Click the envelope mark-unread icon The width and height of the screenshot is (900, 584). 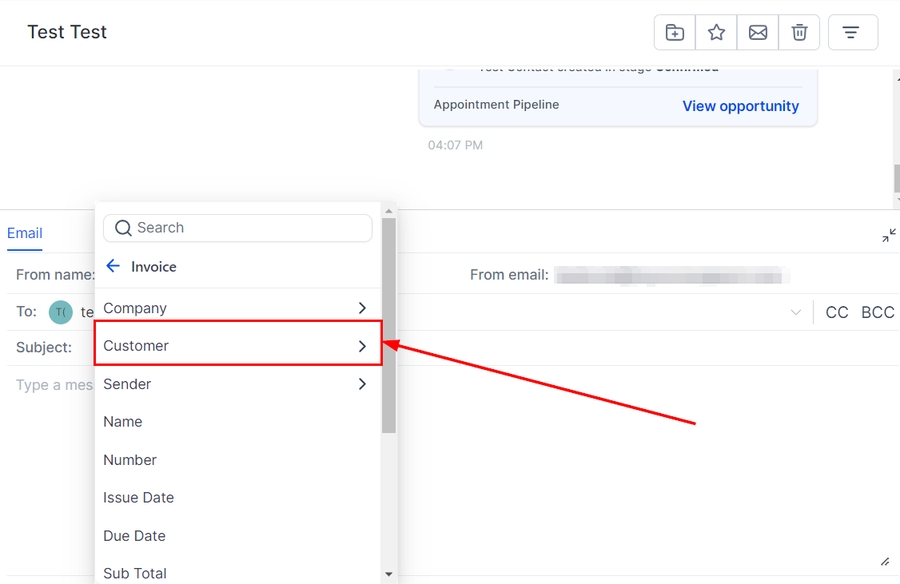pos(758,33)
